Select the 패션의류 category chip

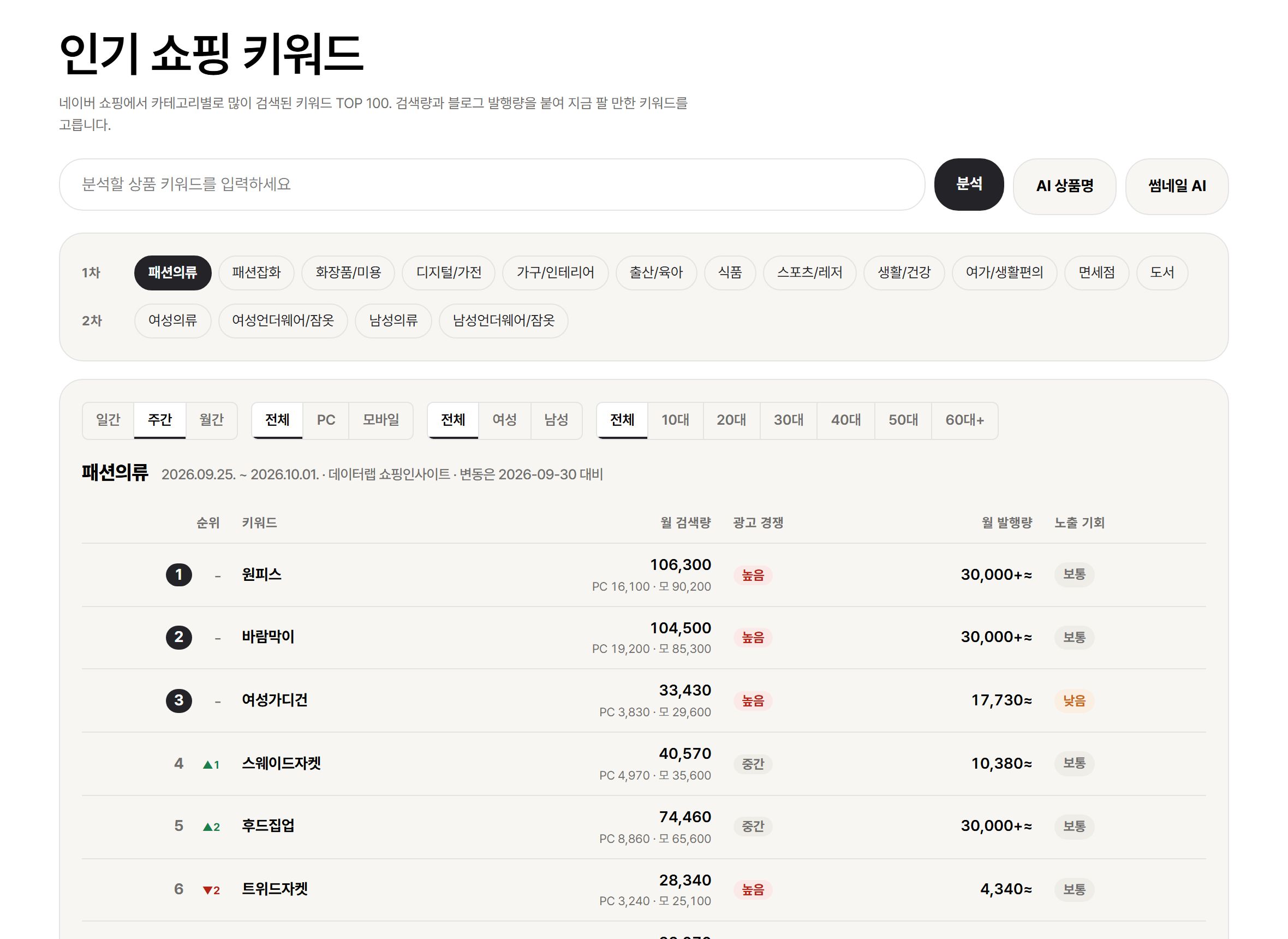[x=172, y=272]
